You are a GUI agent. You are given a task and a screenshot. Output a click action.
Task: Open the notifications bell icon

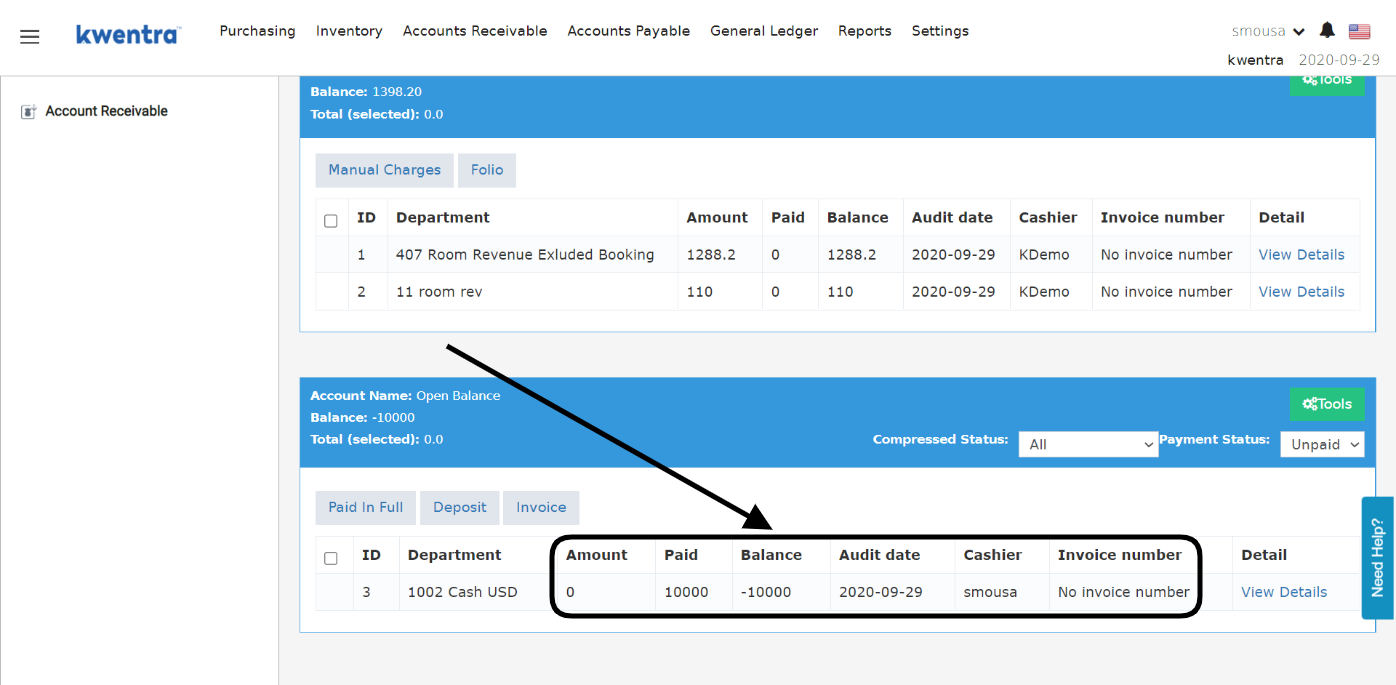(x=1327, y=30)
